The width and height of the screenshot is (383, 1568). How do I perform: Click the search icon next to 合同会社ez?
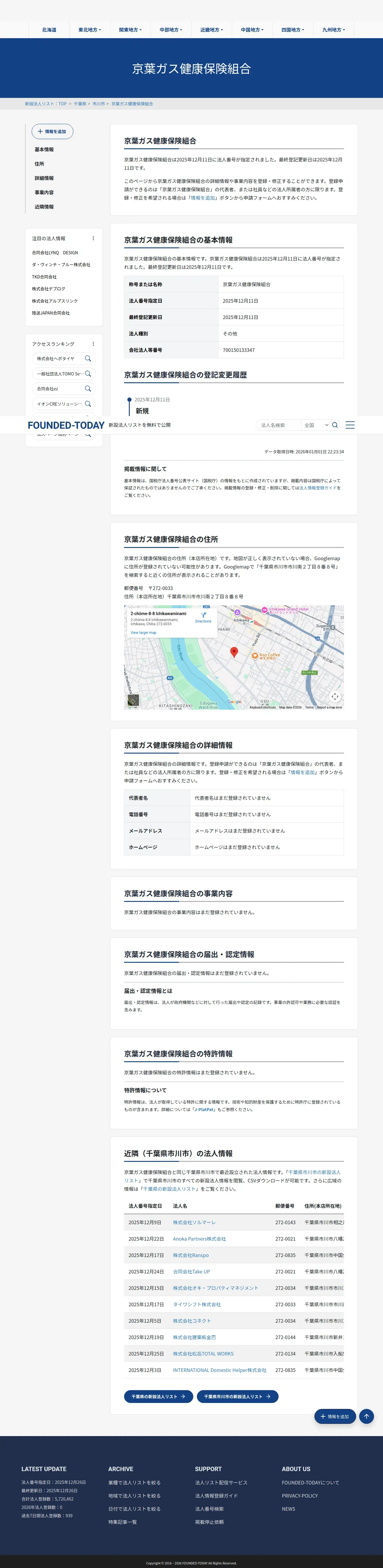[x=88, y=388]
